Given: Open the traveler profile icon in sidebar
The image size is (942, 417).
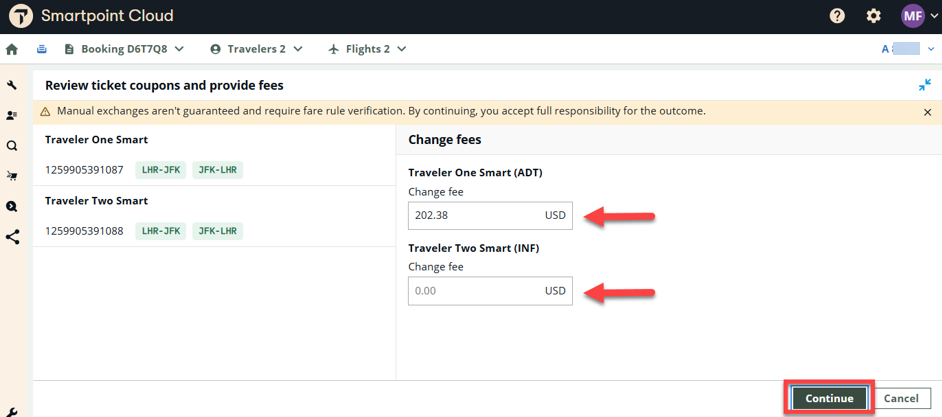Looking at the screenshot, I should tap(12, 116).
